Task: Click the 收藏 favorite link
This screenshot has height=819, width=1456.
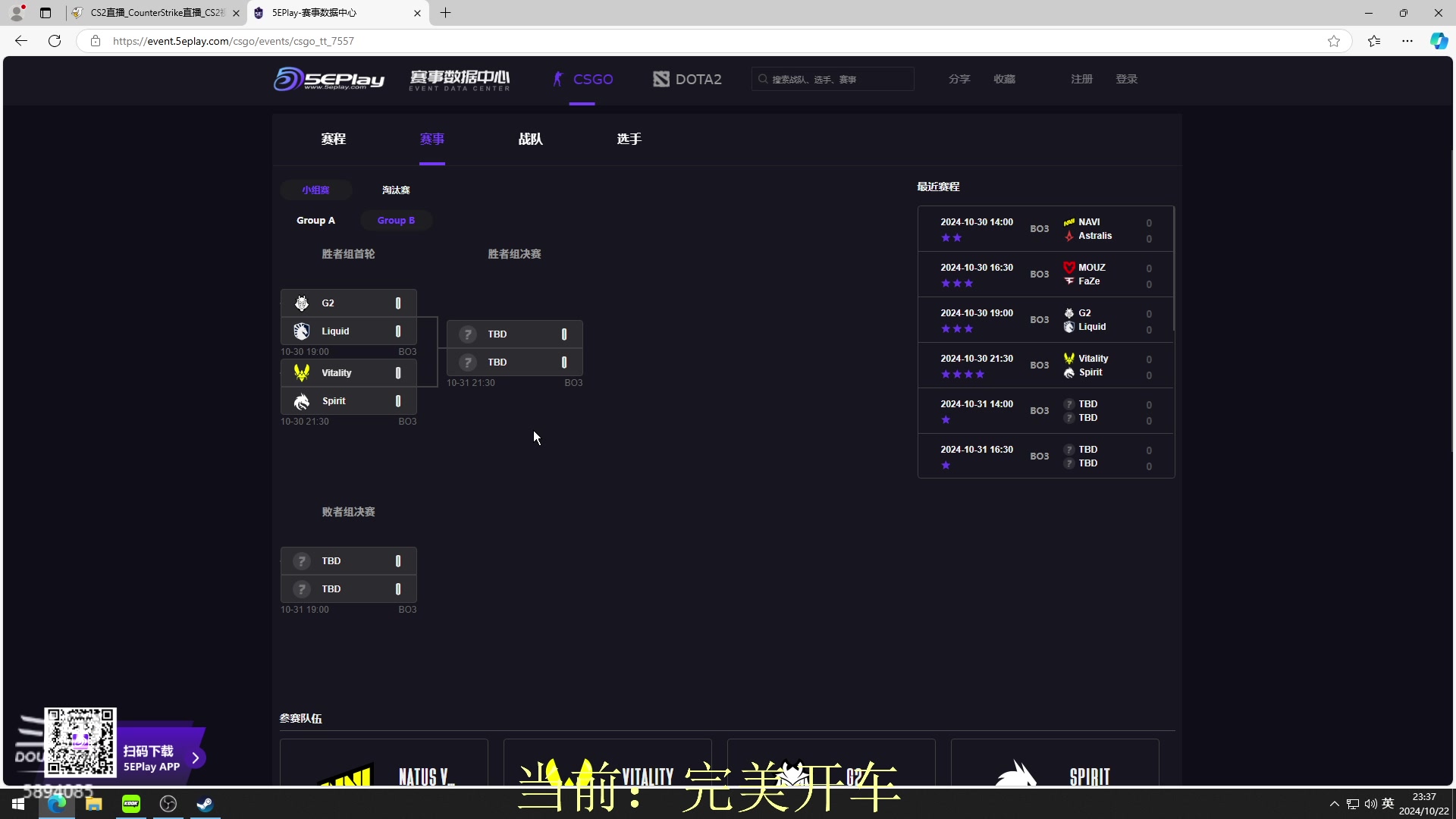Action: click(x=1004, y=79)
